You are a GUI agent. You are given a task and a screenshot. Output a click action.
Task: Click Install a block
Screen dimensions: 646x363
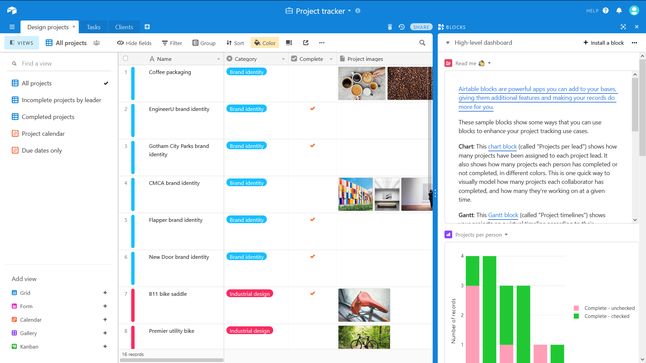604,43
